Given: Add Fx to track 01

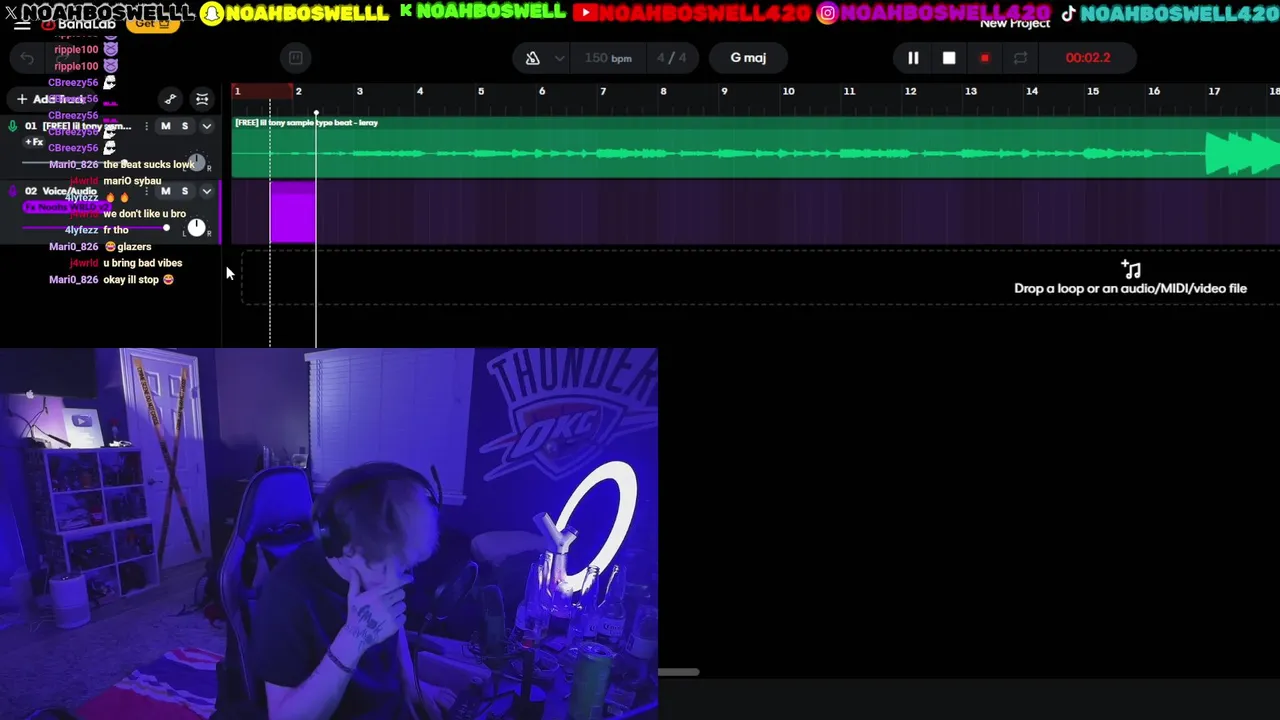Looking at the screenshot, I should click(x=35, y=142).
